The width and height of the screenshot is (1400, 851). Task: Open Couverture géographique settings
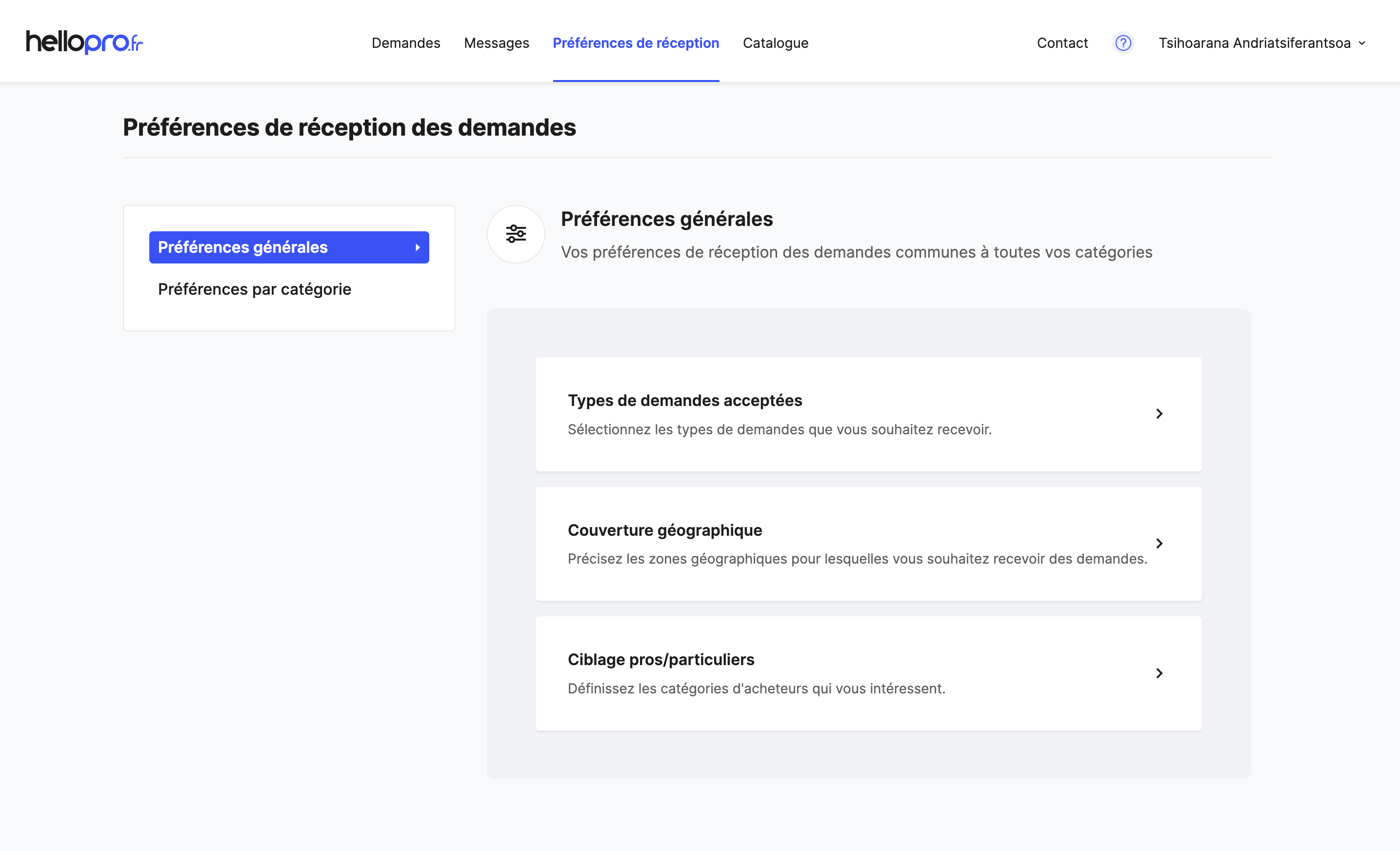[868, 544]
